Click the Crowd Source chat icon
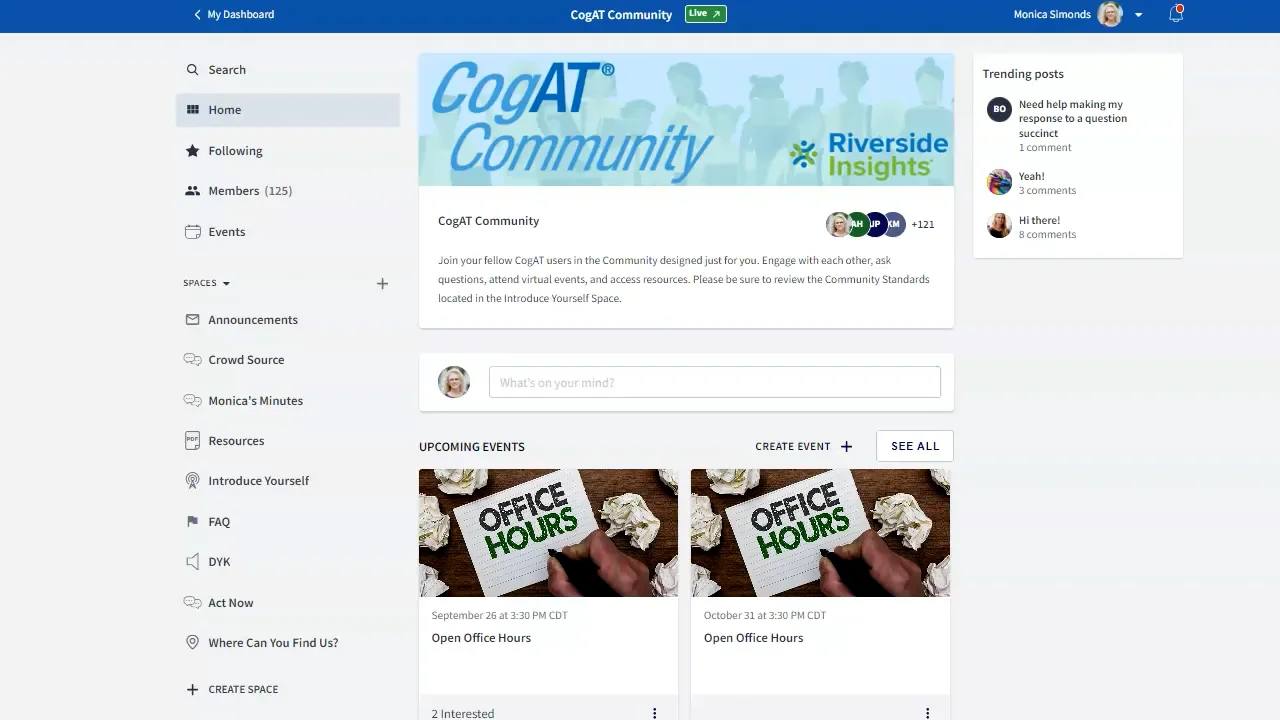The width and height of the screenshot is (1280, 720). tap(192, 360)
